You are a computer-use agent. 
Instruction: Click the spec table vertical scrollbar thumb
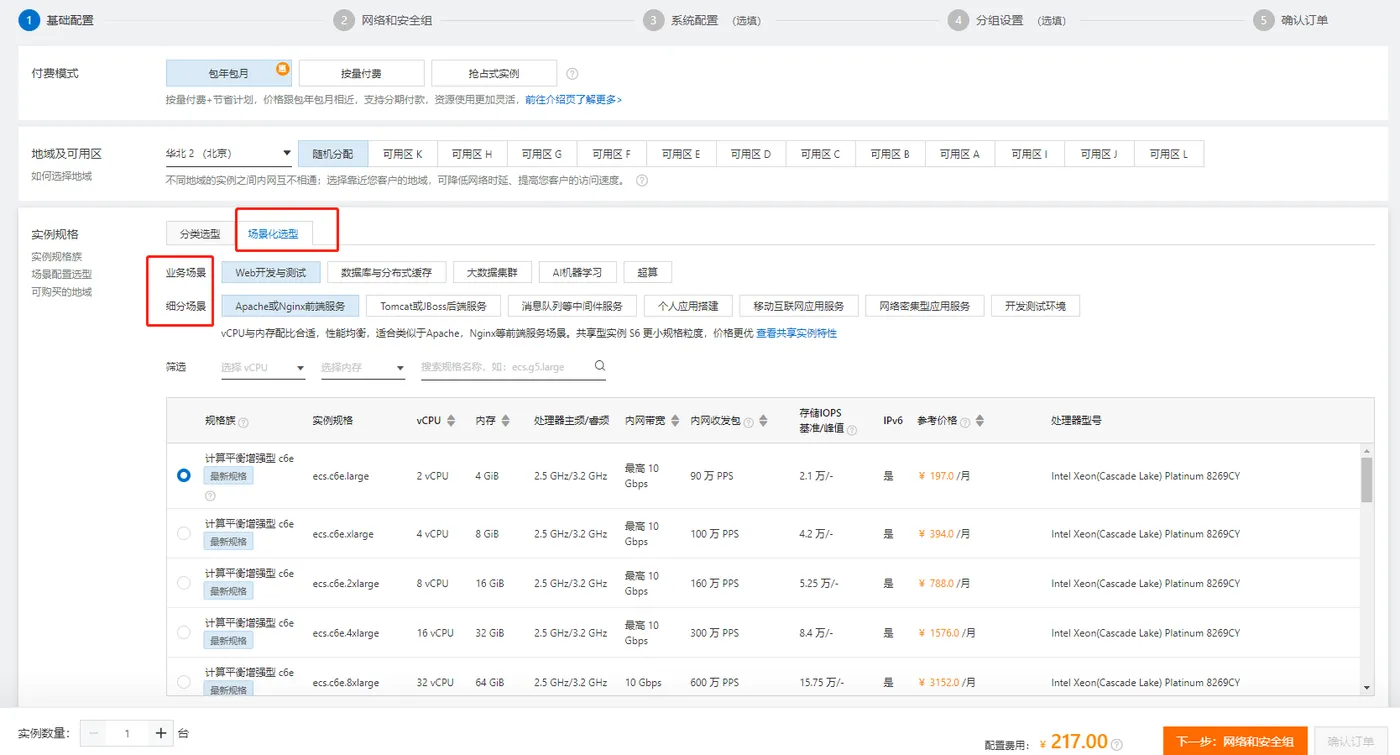[x=1366, y=480]
